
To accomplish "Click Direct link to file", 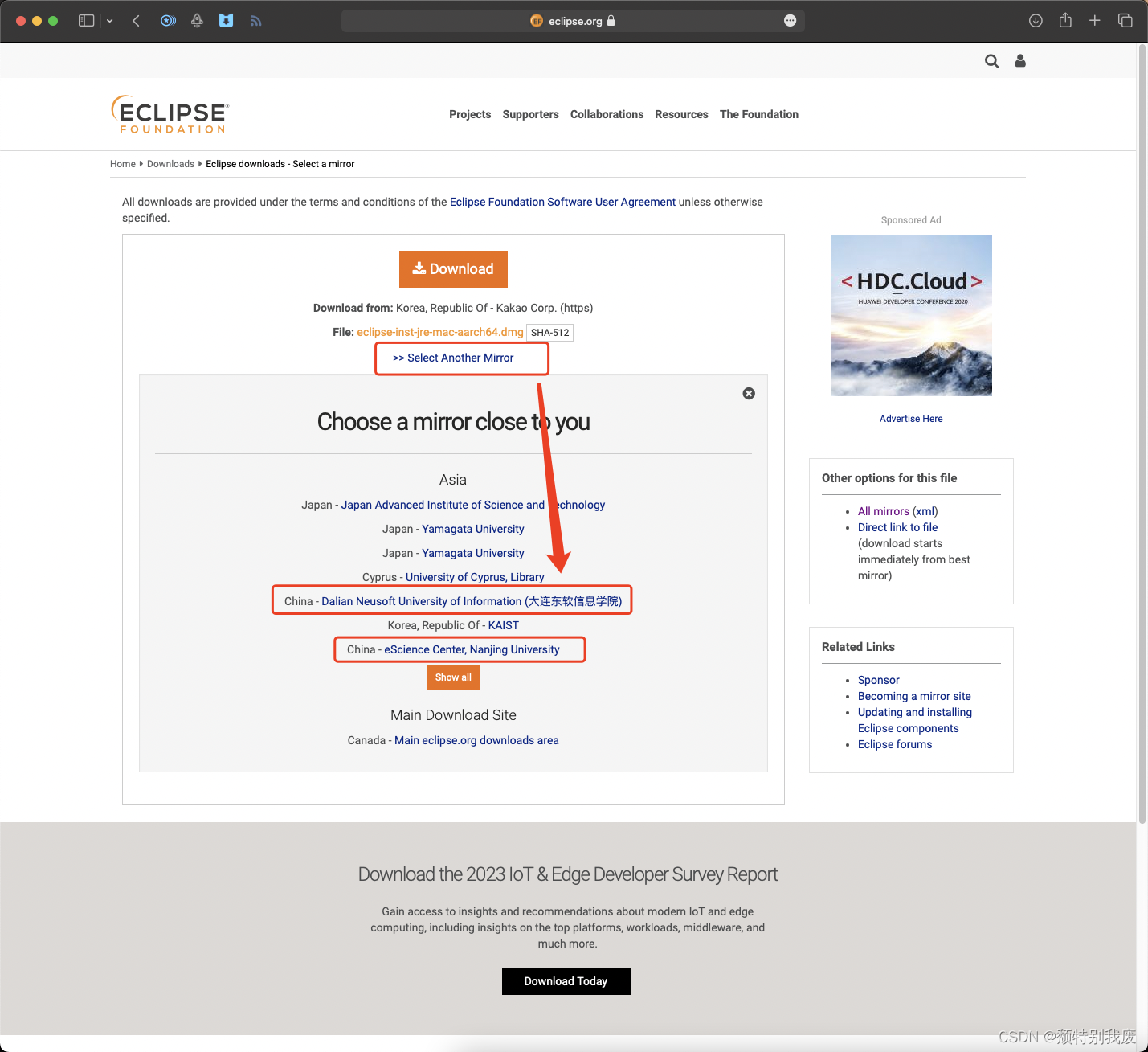I will (x=897, y=527).
